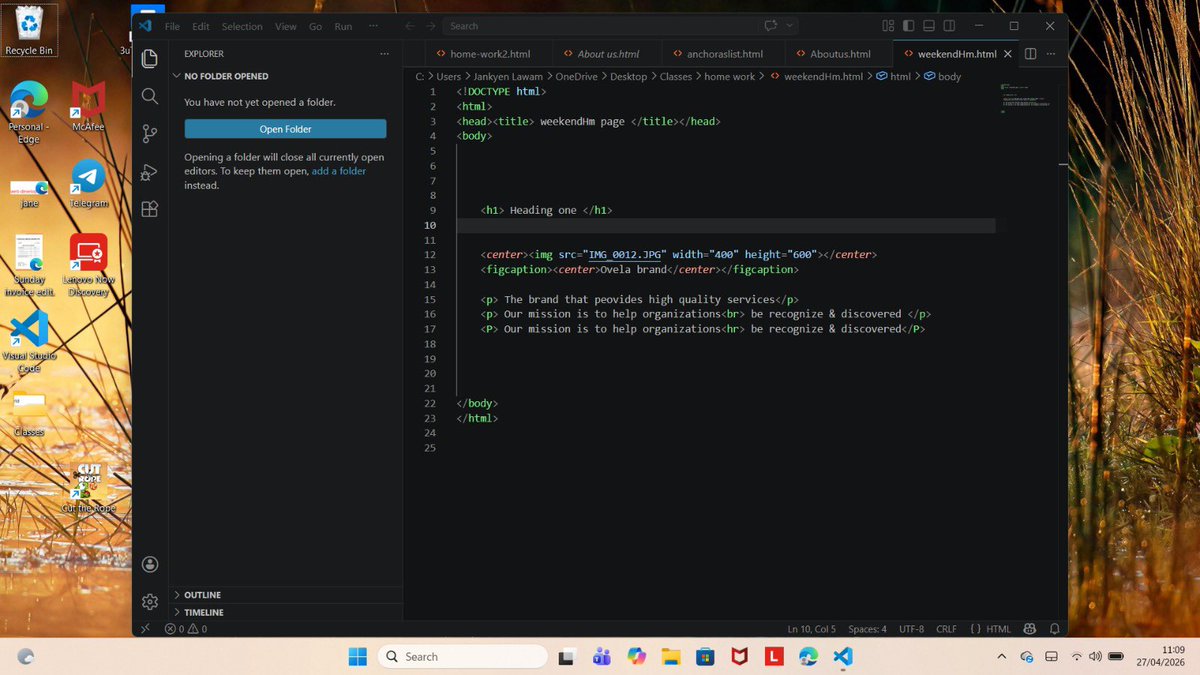1200x675 pixels.
Task: Open the Run and Debug view
Action: click(x=150, y=172)
